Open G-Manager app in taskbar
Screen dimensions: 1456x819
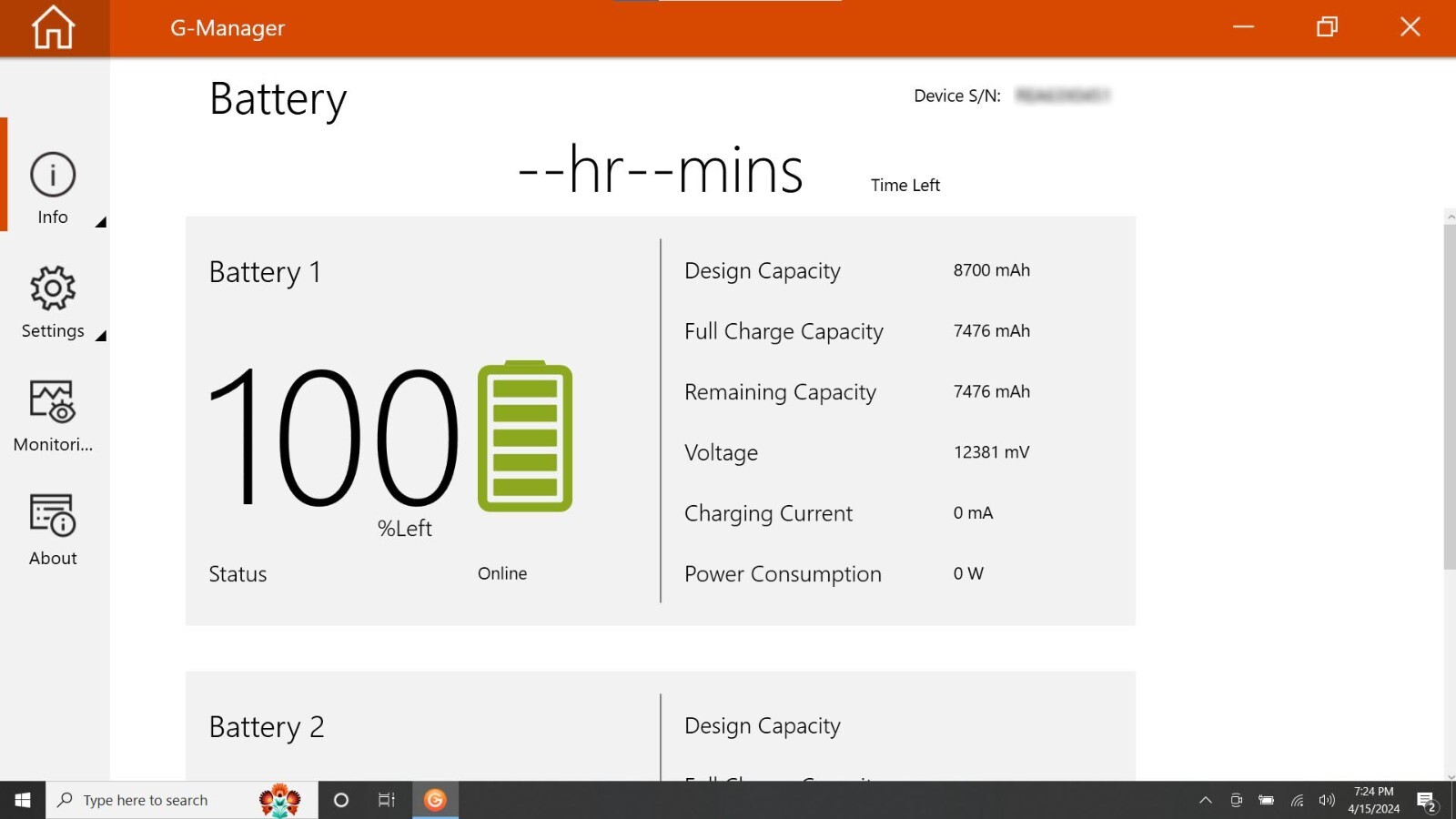tap(435, 800)
